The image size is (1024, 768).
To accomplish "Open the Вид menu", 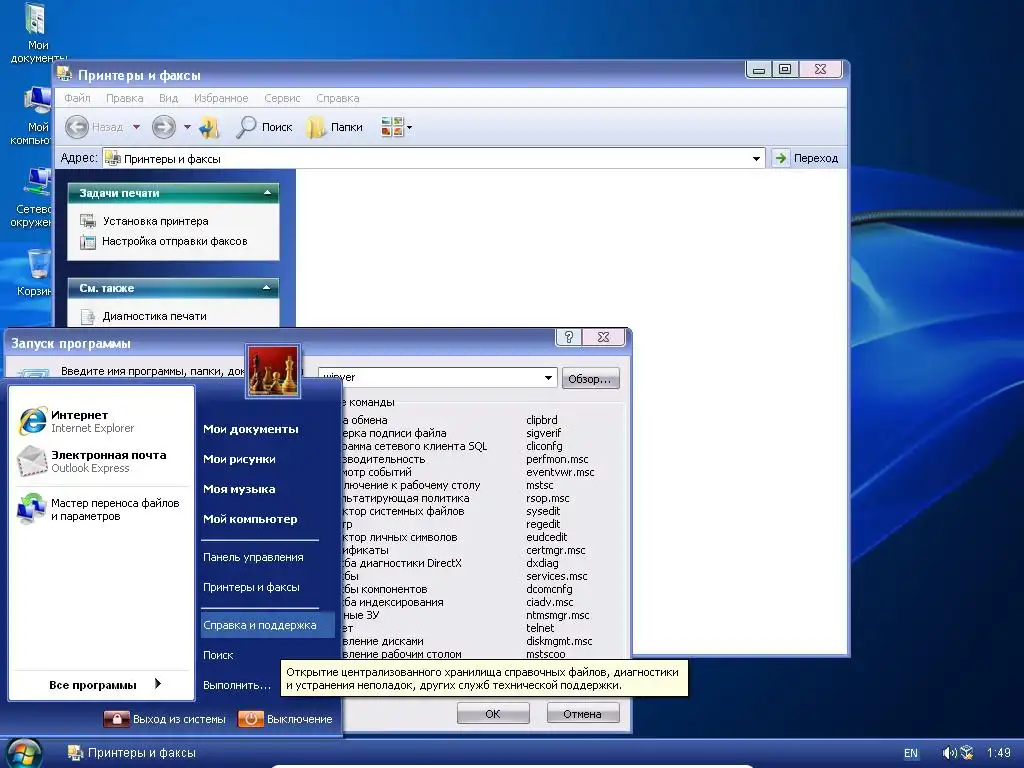I will coord(168,98).
